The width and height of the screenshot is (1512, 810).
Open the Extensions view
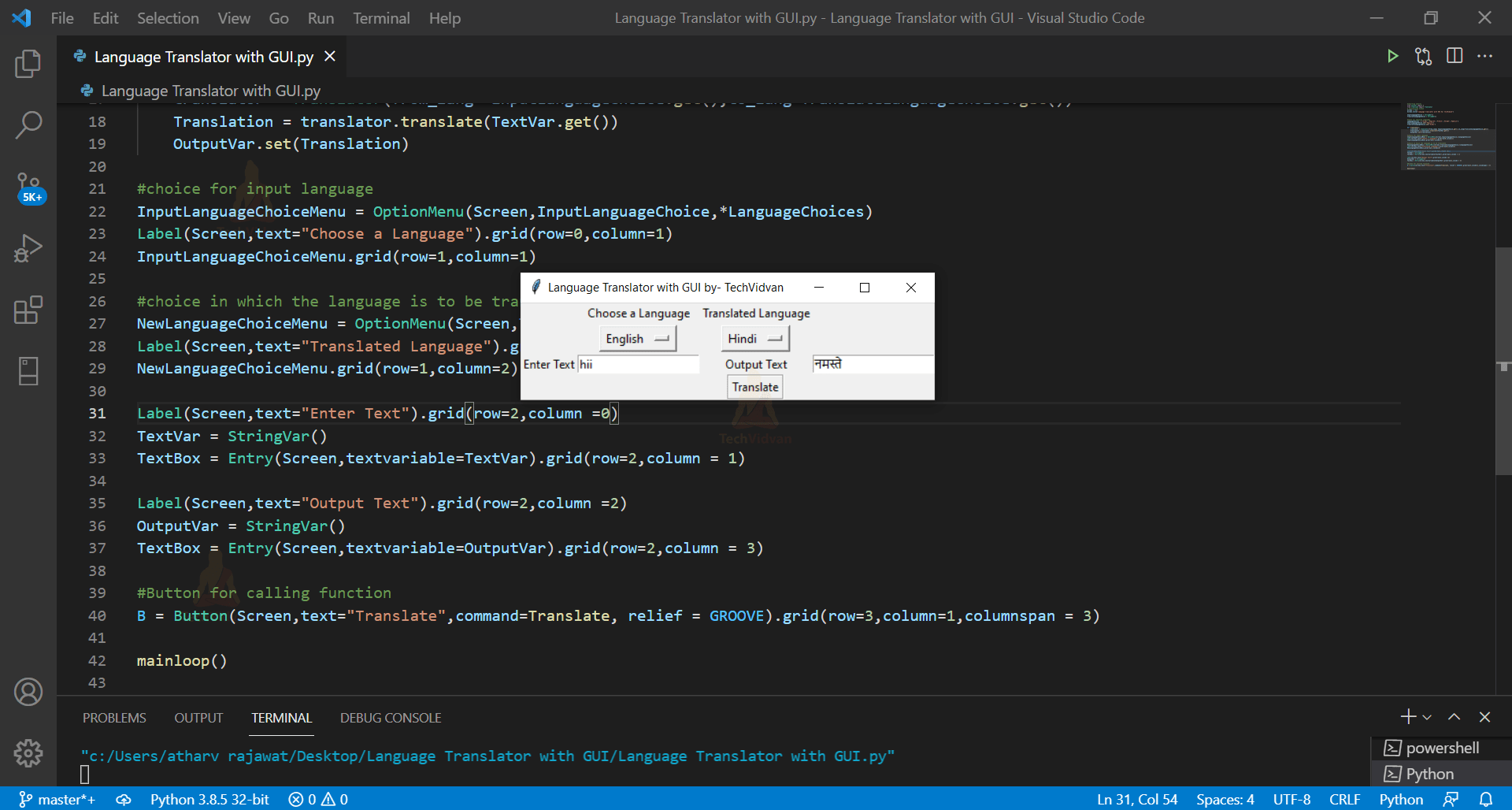tap(28, 310)
